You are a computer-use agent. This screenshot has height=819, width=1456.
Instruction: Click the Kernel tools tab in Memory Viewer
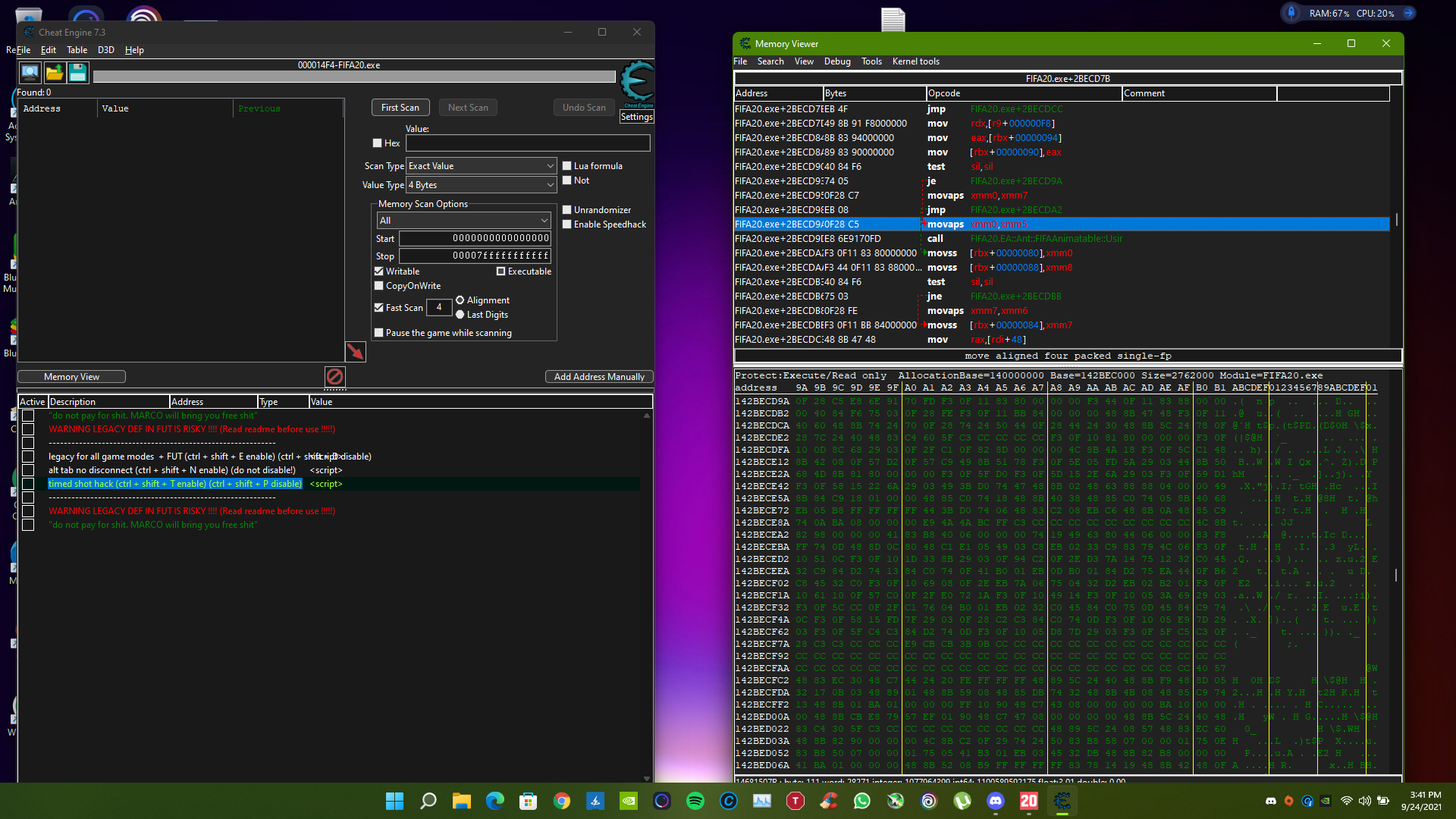[x=915, y=61]
